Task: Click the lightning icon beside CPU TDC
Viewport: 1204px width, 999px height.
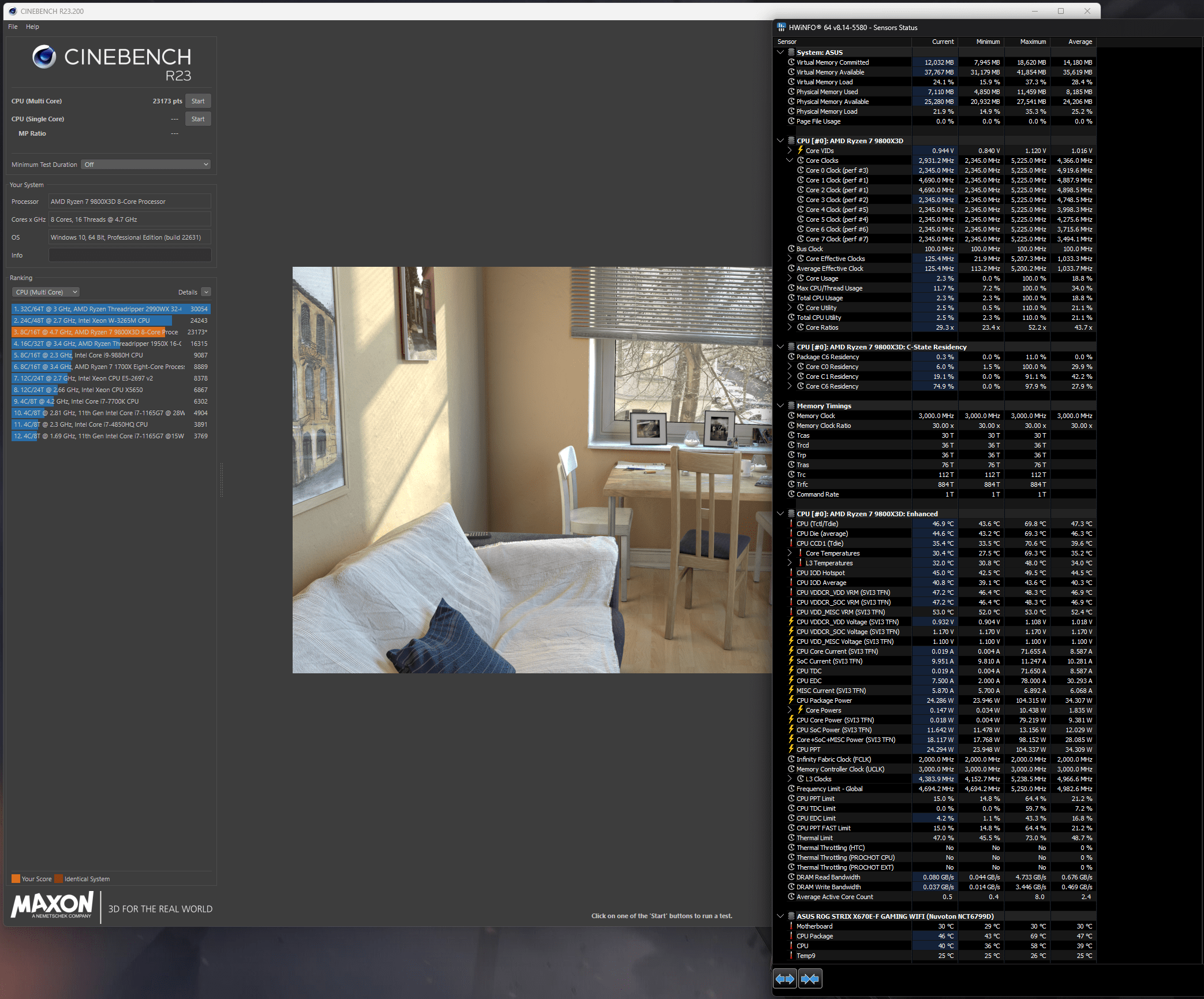Action: (x=791, y=670)
